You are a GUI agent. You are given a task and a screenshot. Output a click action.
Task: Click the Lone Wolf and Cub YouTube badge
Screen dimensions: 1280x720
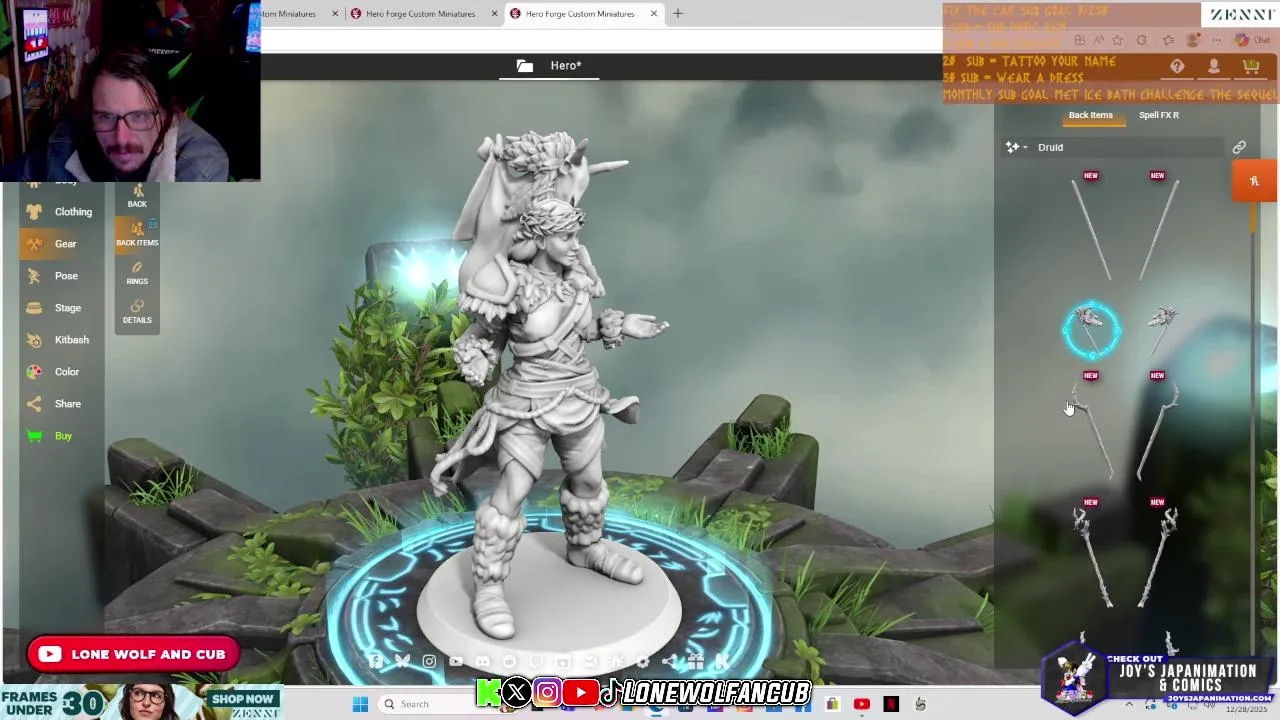coord(133,654)
